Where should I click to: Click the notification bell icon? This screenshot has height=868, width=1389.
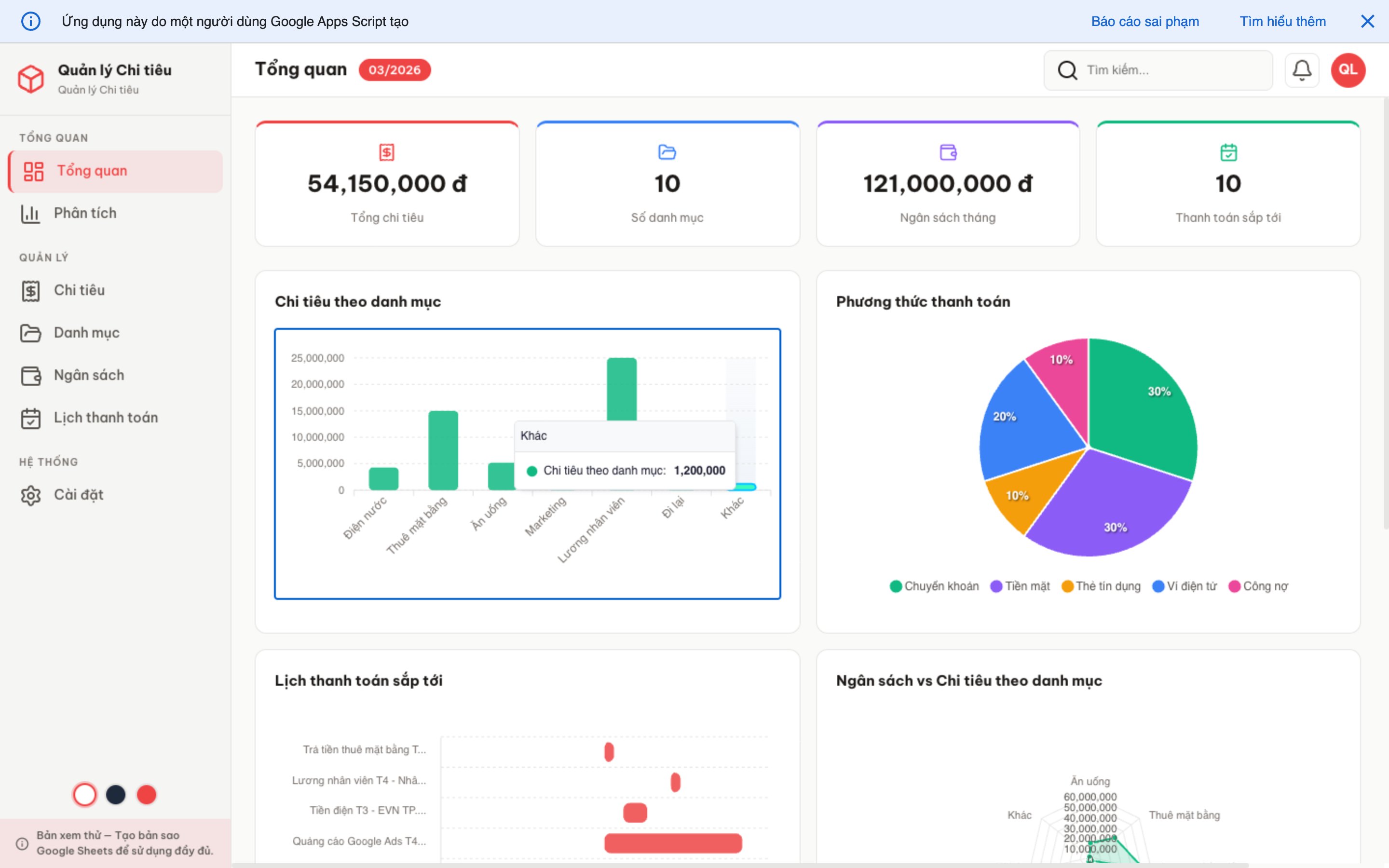[x=1301, y=70]
